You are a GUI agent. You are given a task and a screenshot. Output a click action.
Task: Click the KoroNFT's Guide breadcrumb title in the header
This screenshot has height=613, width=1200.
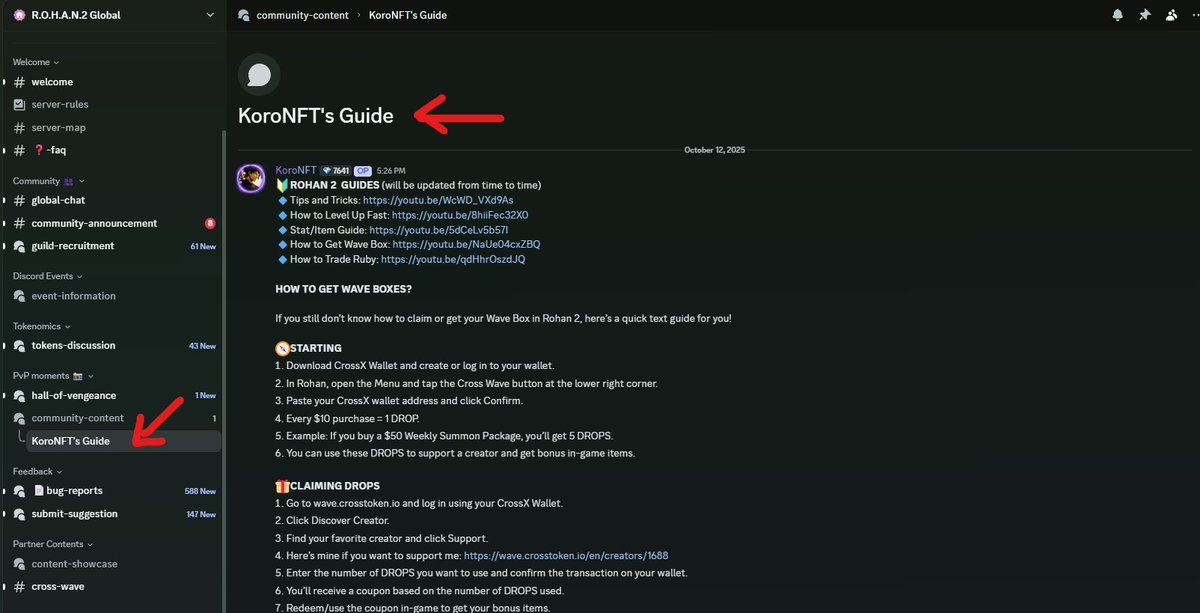click(x=408, y=15)
